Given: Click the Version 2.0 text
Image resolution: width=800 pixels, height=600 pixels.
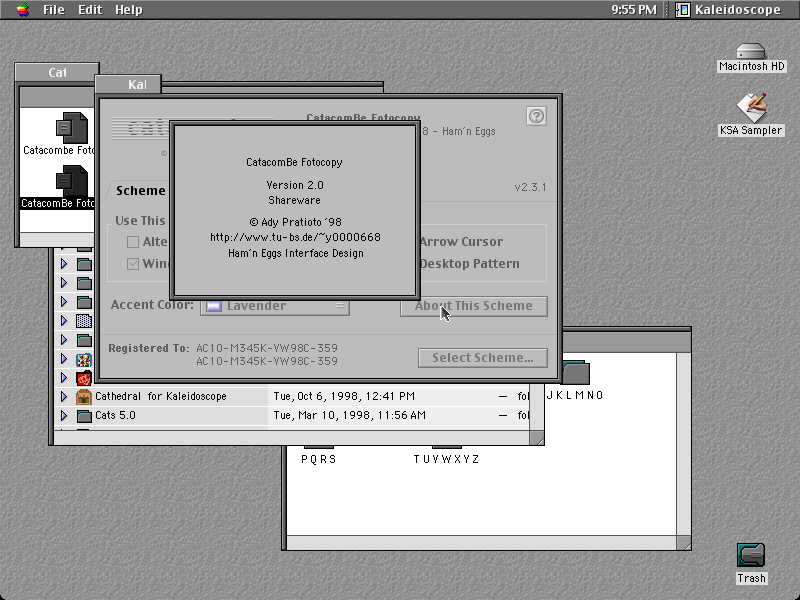Looking at the screenshot, I should click(295, 185).
